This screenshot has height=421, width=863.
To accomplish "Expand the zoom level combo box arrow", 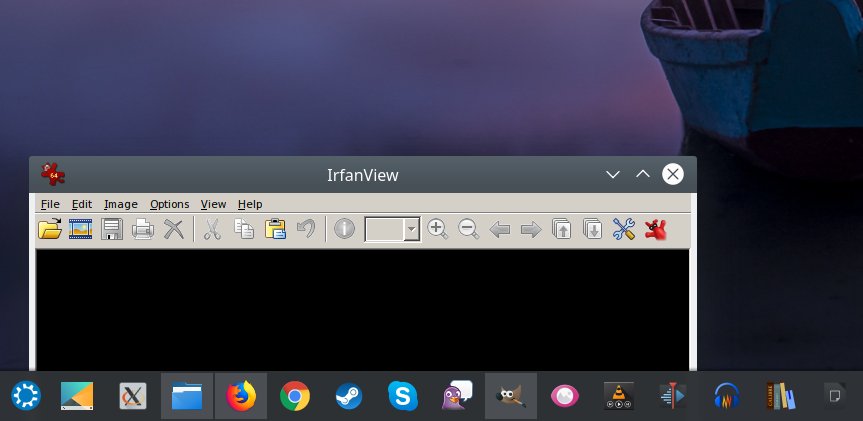I will point(412,229).
